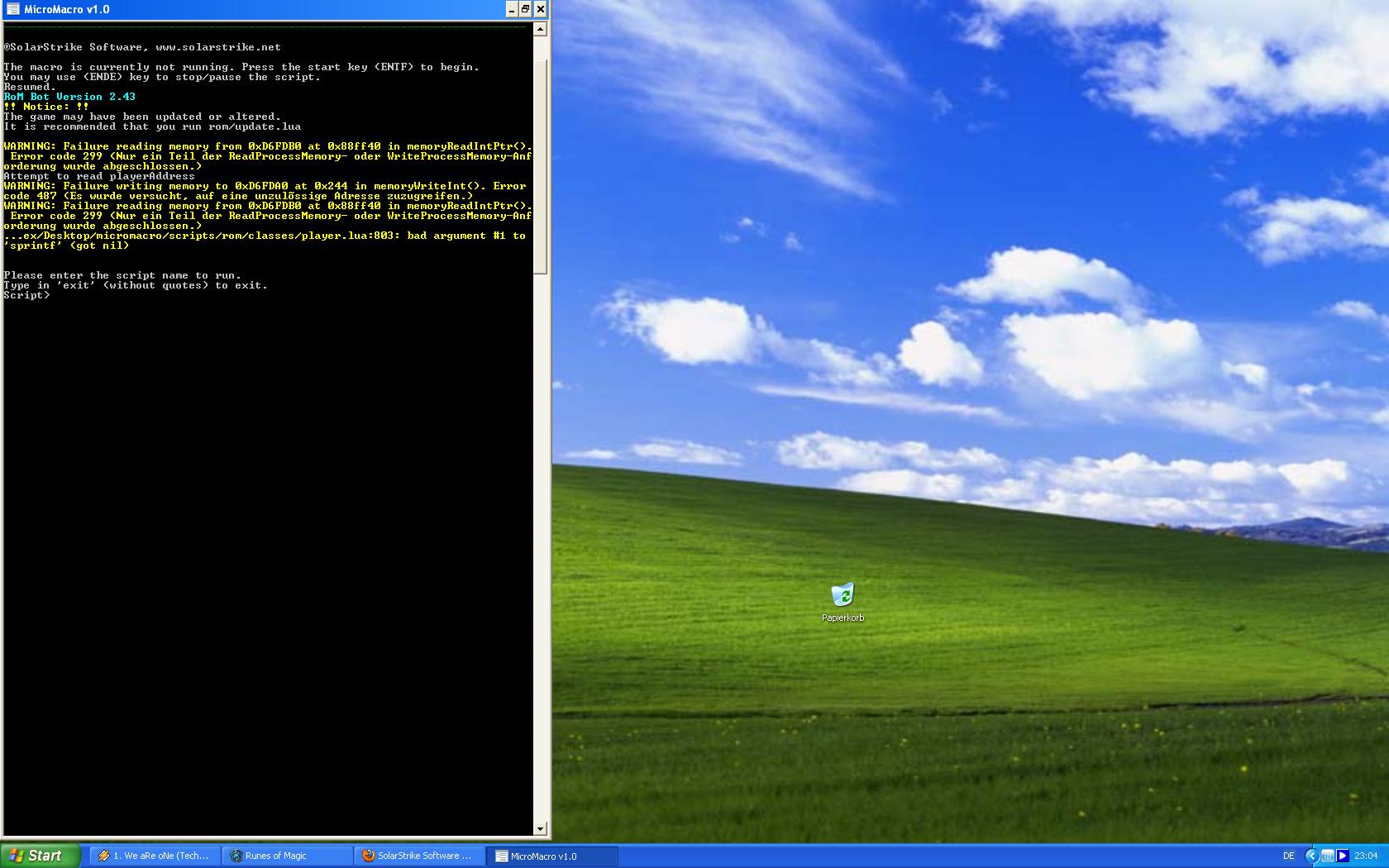Switch to Runes of Magic in taskbar
The image size is (1389, 868).
[287, 856]
